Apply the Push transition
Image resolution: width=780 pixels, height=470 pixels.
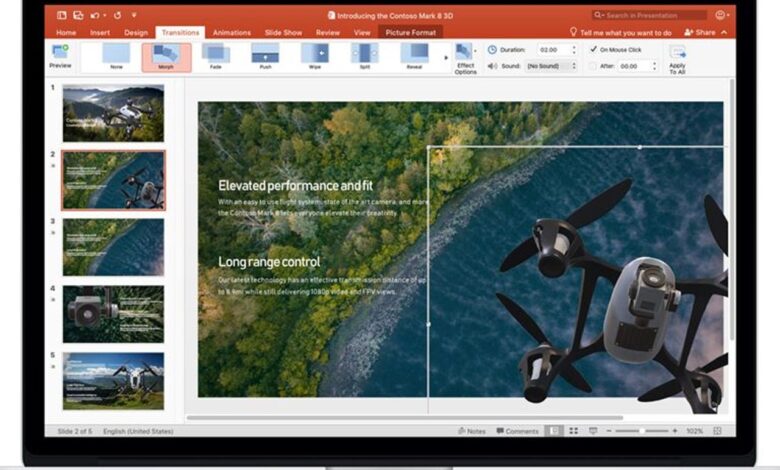coord(265,56)
